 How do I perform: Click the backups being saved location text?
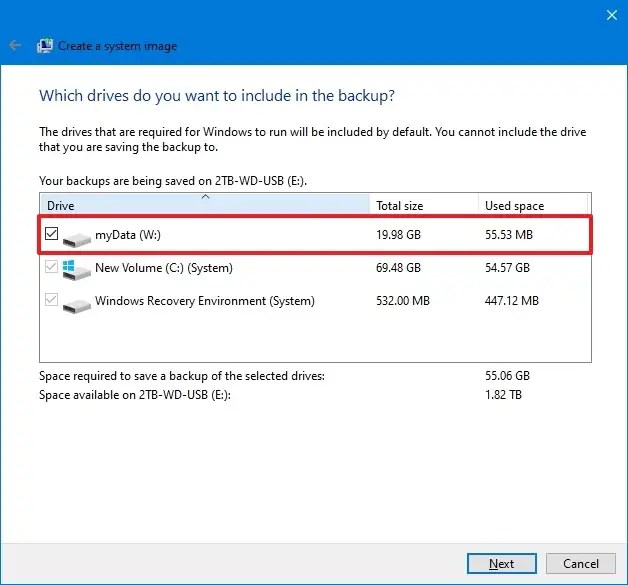pos(173,181)
